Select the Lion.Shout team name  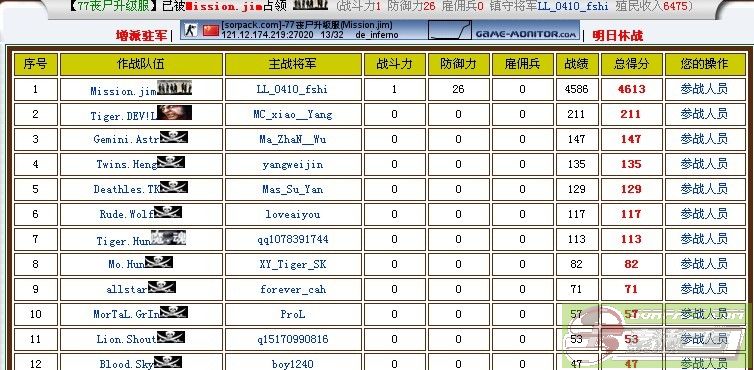126,340
